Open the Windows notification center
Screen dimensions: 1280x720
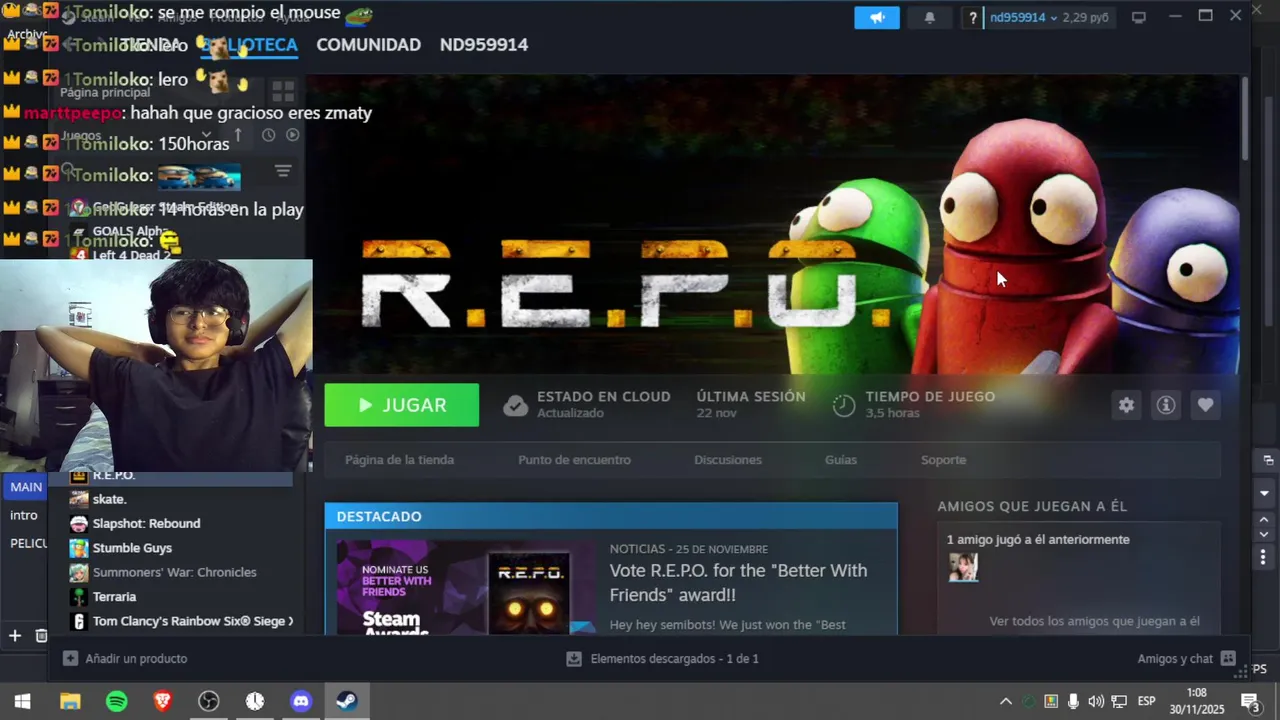click(1250, 702)
